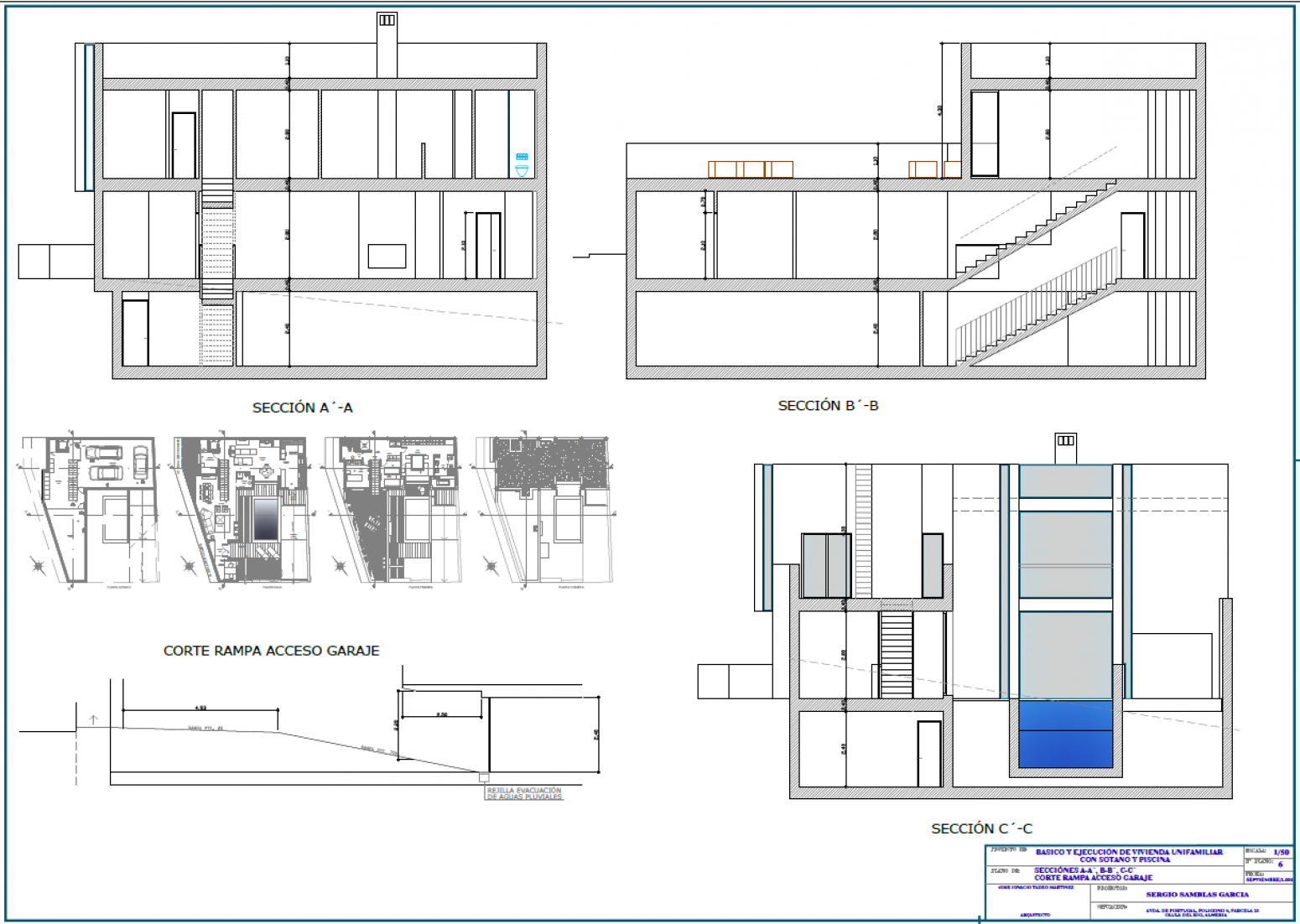The width and height of the screenshot is (1300, 924).
Task: Click the drain grate square at the ramp bottom
Action: tap(484, 777)
